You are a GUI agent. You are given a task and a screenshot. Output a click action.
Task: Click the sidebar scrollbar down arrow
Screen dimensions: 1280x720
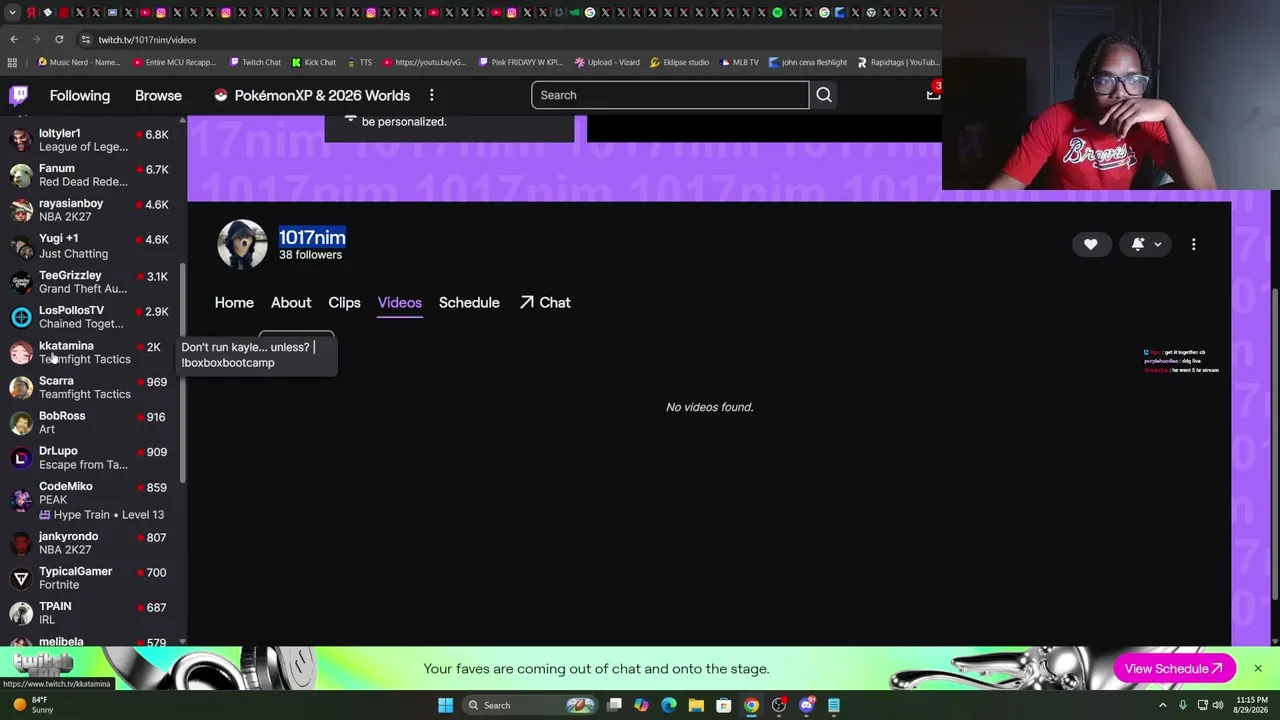[182, 641]
